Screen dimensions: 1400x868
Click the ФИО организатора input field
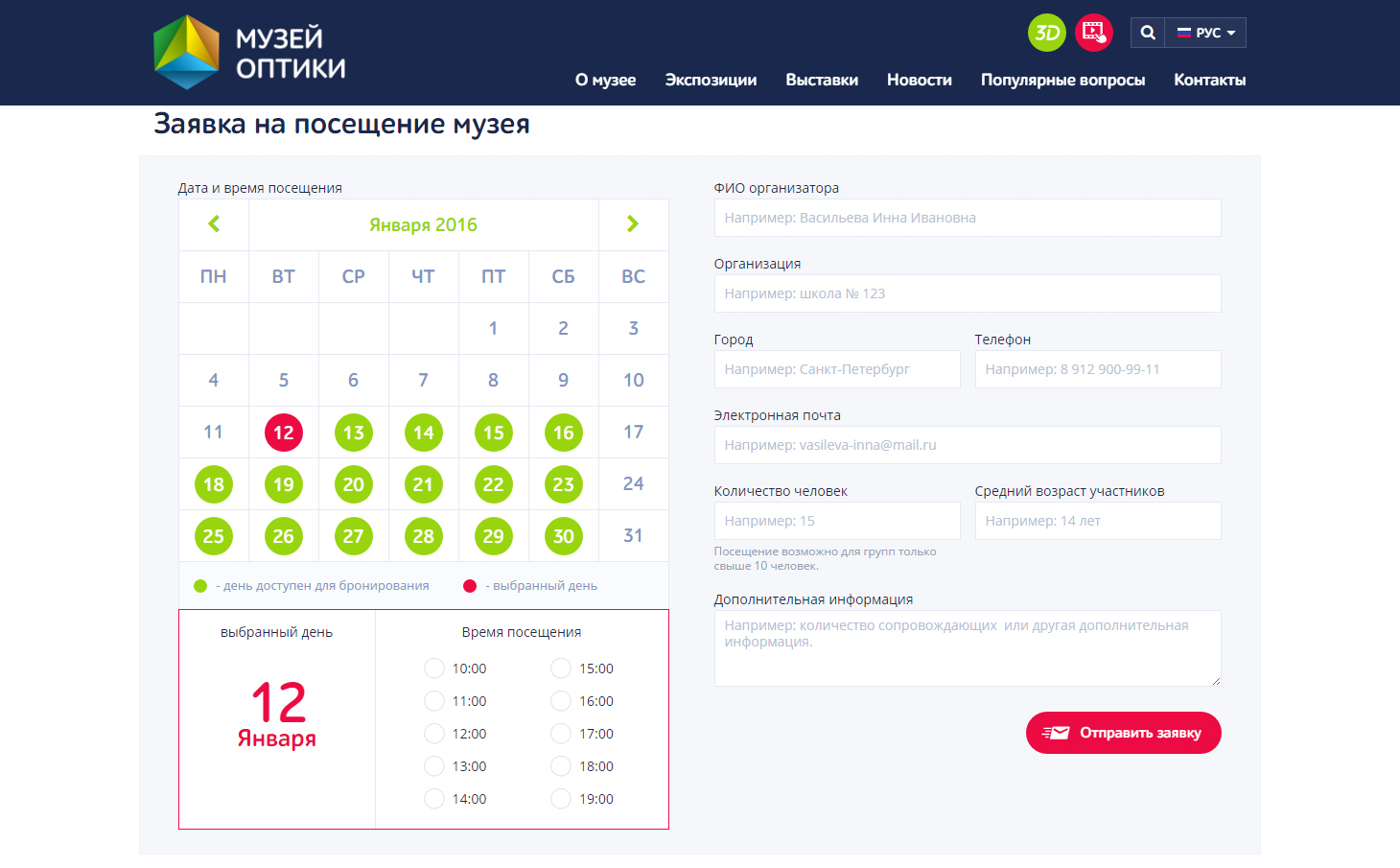pos(967,218)
